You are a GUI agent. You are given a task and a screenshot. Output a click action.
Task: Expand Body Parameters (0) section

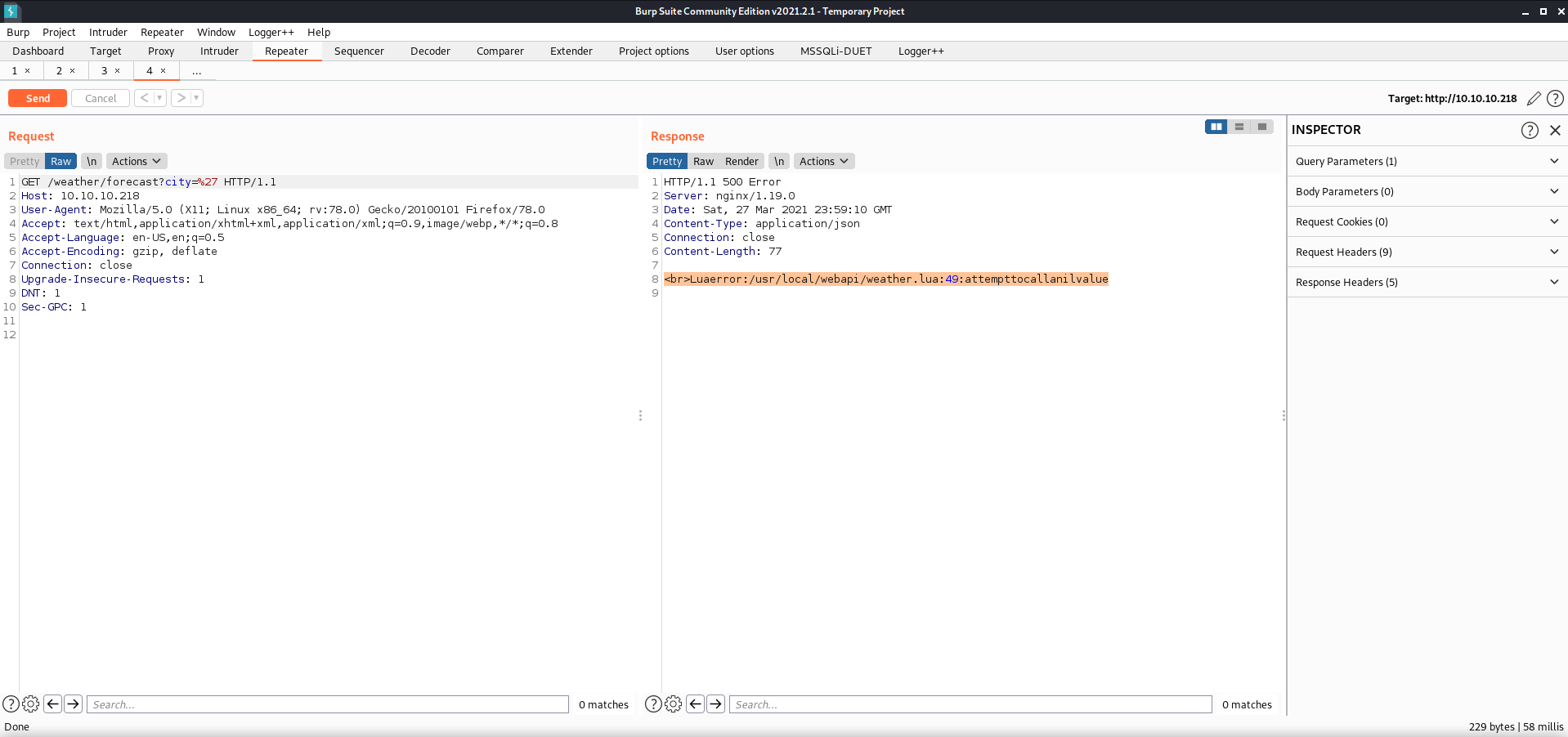click(1427, 191)
